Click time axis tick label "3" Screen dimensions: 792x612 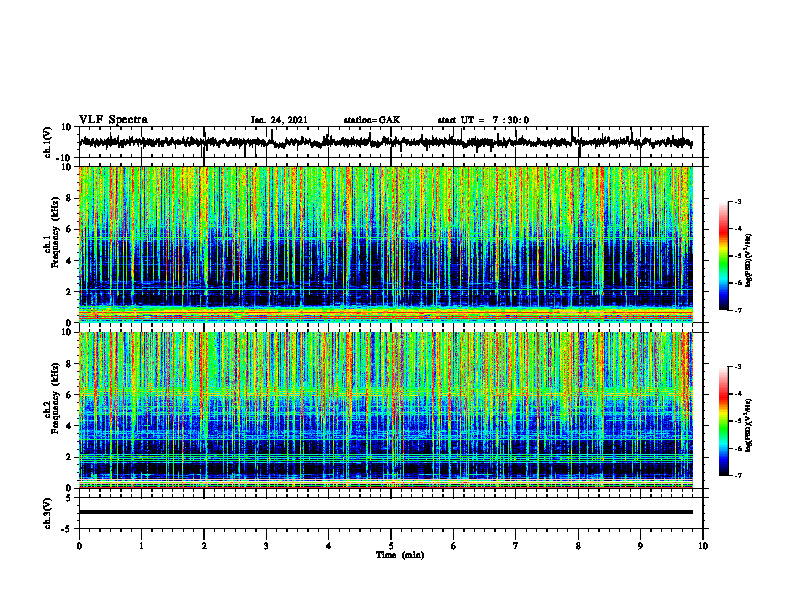266,546
